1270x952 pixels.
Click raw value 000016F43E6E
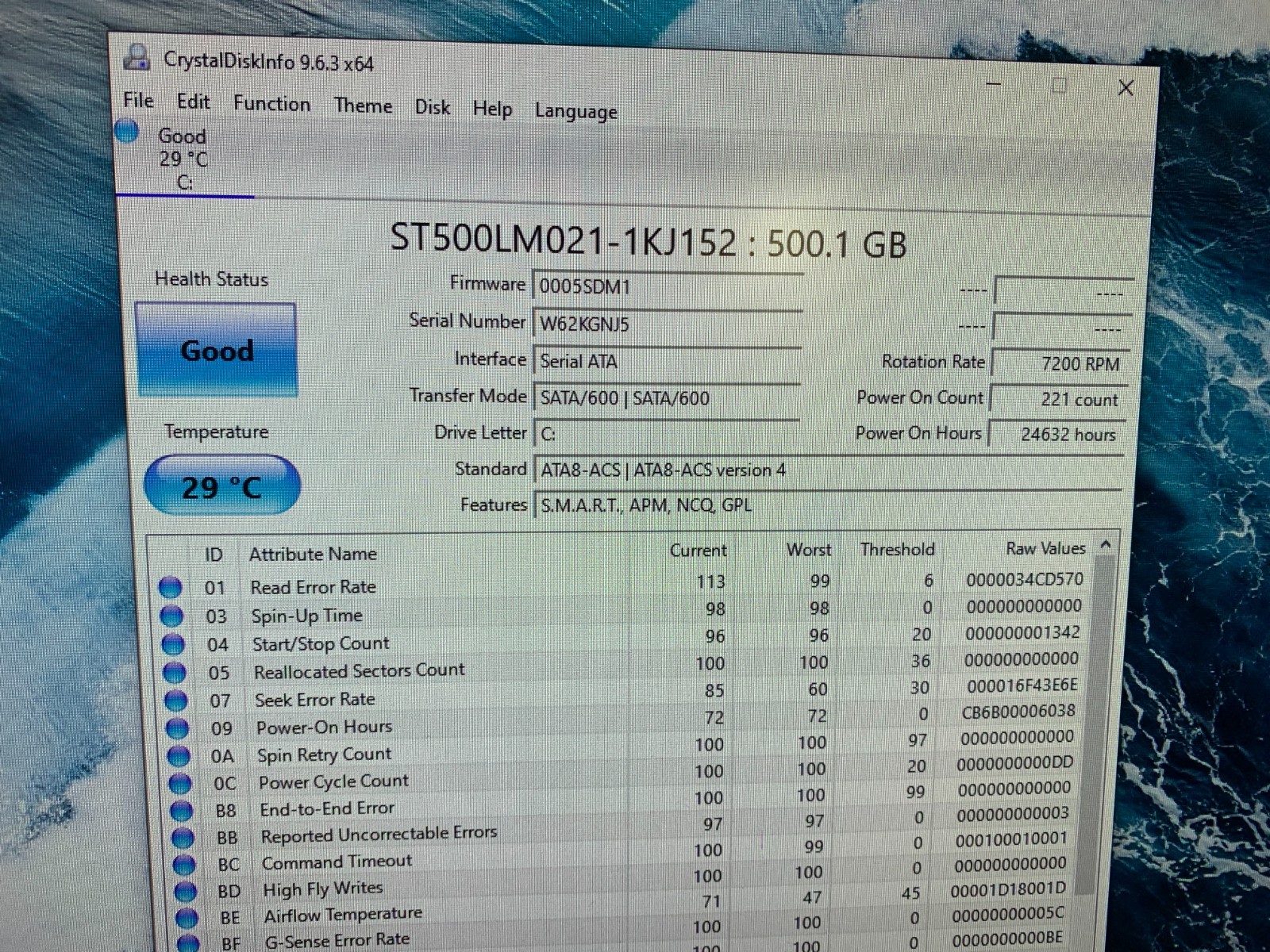1022,685
